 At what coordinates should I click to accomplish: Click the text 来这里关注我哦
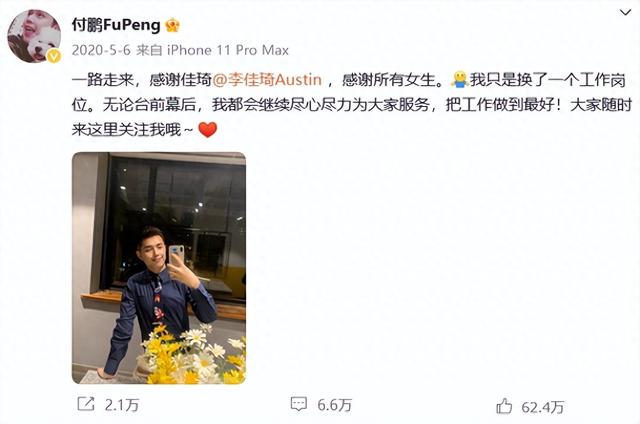127,130
